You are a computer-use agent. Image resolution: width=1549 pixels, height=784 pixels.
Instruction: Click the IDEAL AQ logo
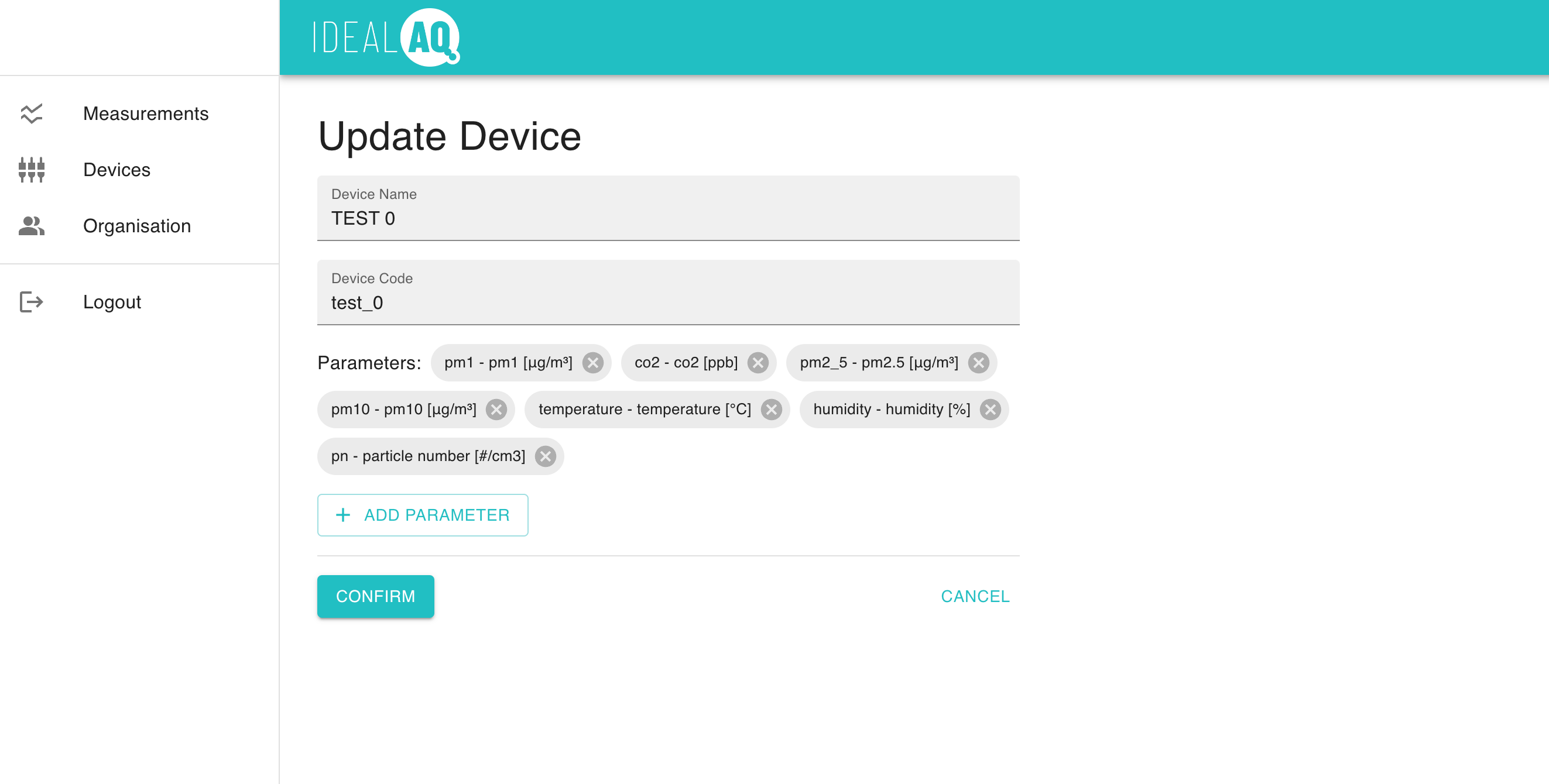[386, 37]
